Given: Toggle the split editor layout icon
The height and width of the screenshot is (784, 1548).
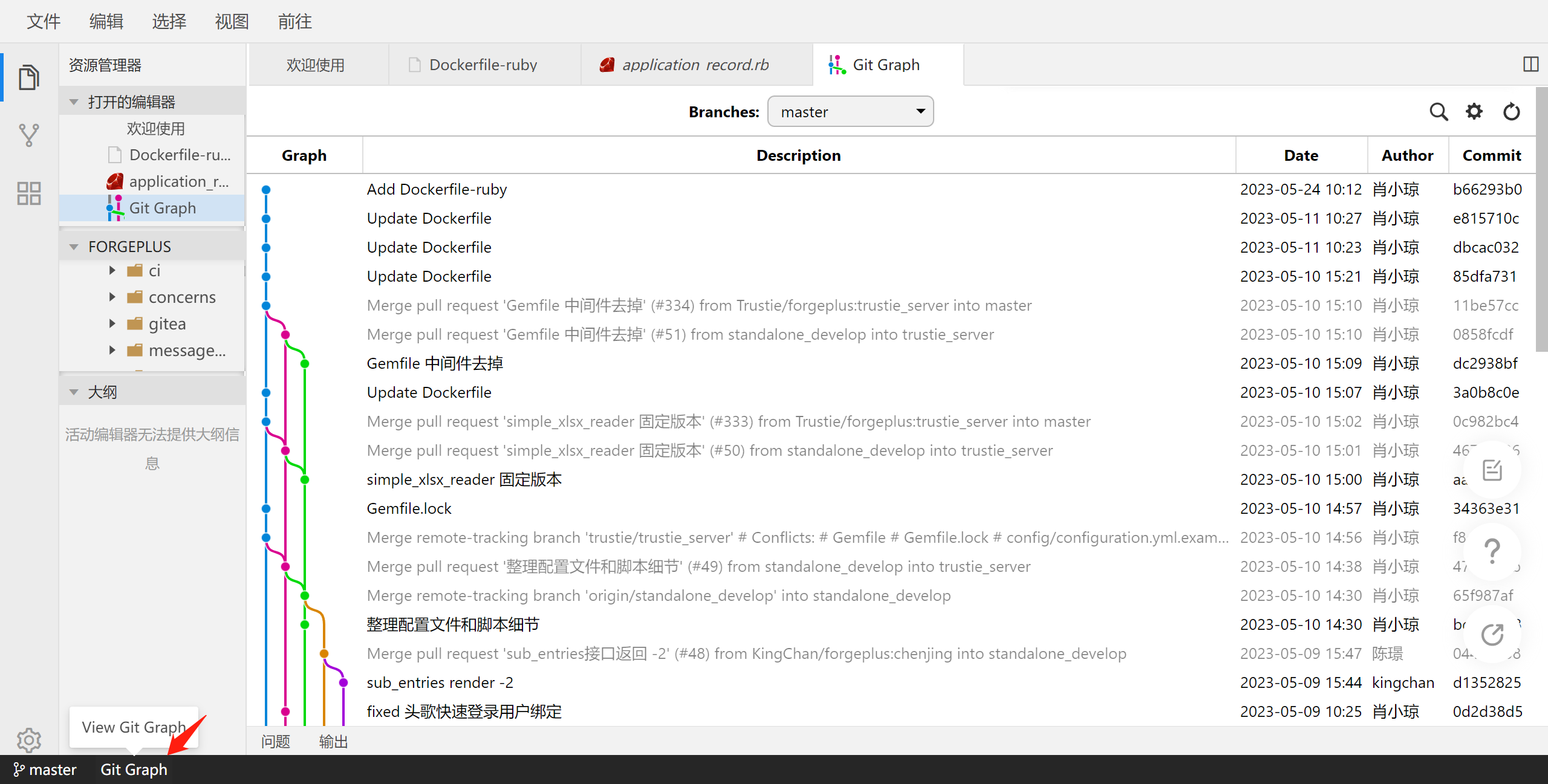Looking at the screenshot, I should 1530,64.
